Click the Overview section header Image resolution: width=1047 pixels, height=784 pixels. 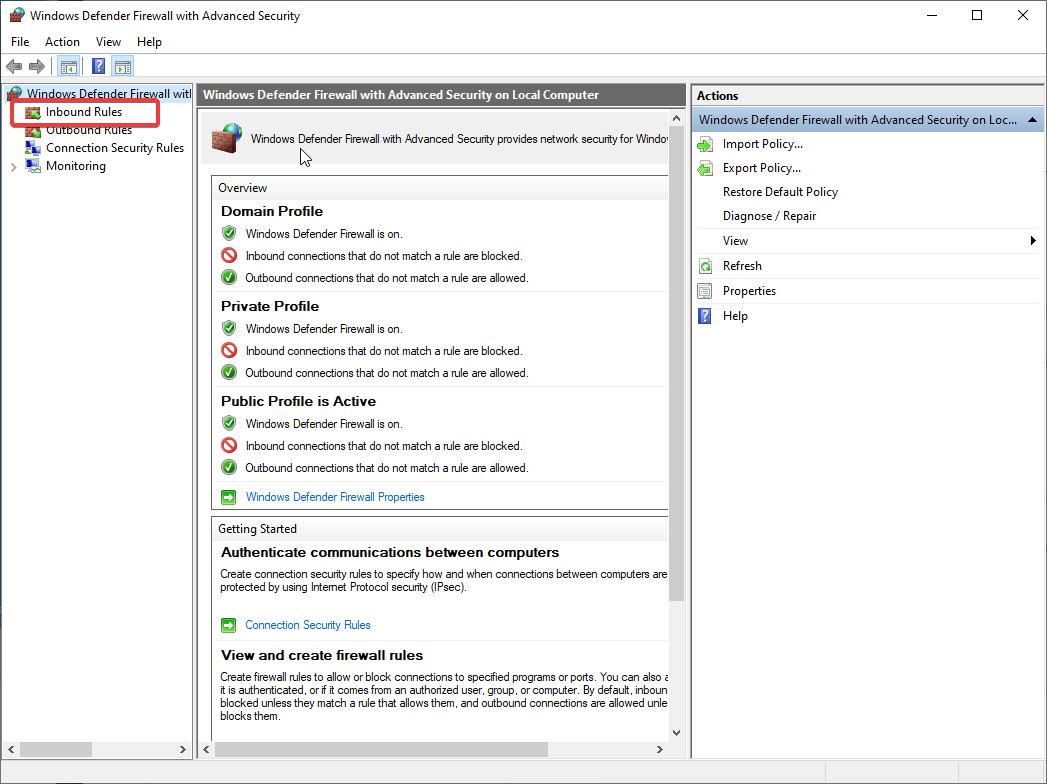click(242, 188)
